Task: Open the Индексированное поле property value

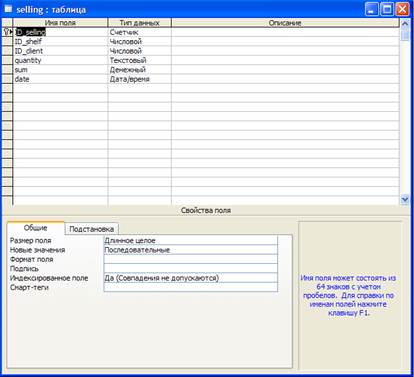Action: click(x=191, y=278)
